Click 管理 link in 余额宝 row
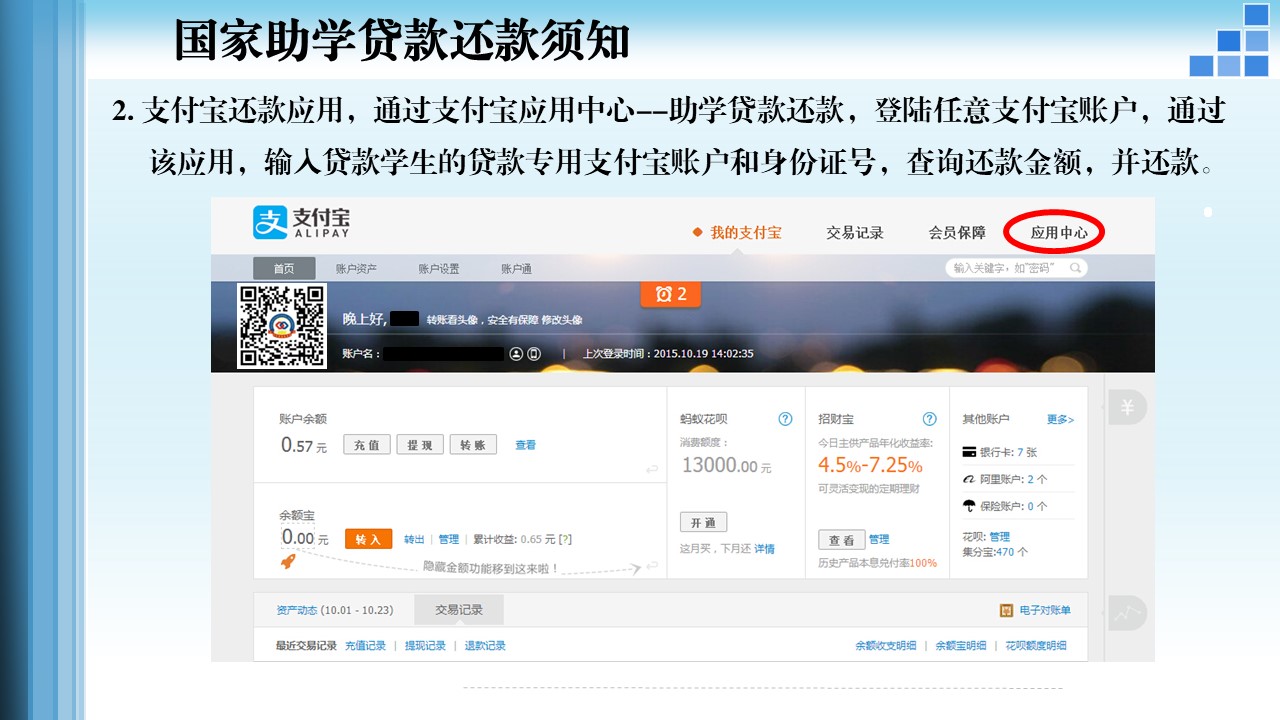This screenshot has width=1280, height=720. point(448,539)
